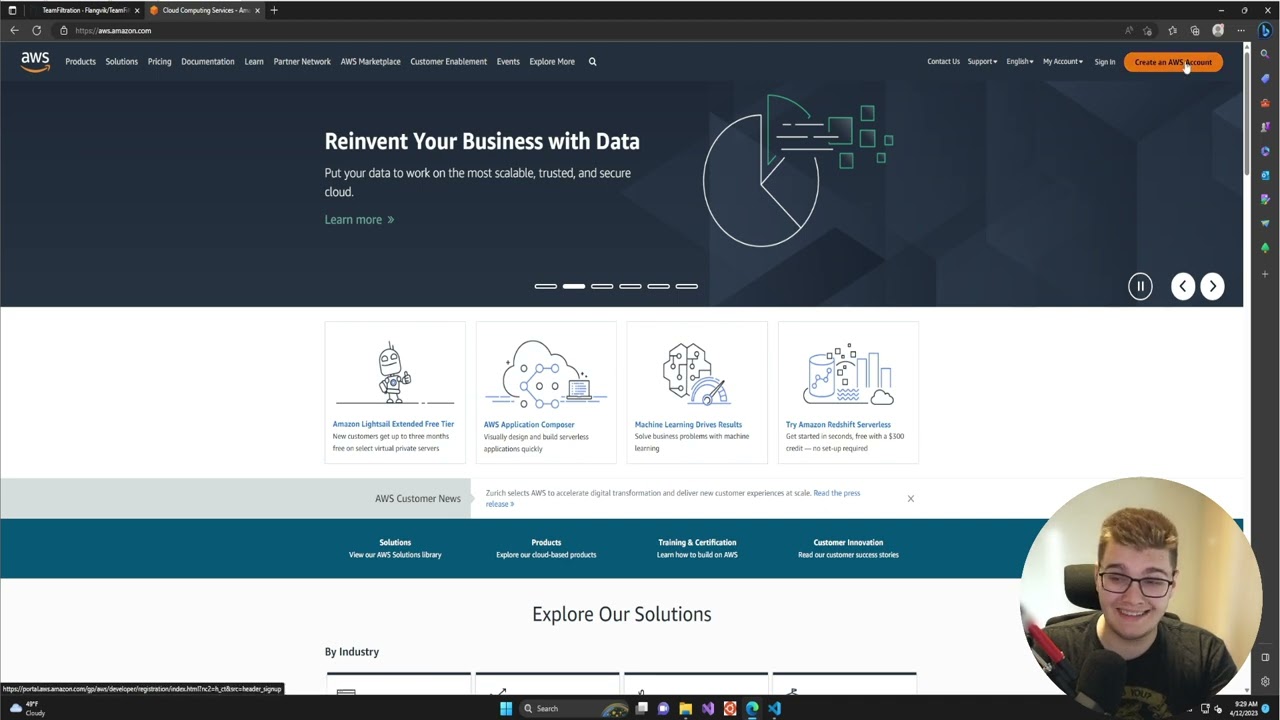Screen dimensions: 1280x720
Task: Open a new browser tab with plus
Action: point(274,10)
